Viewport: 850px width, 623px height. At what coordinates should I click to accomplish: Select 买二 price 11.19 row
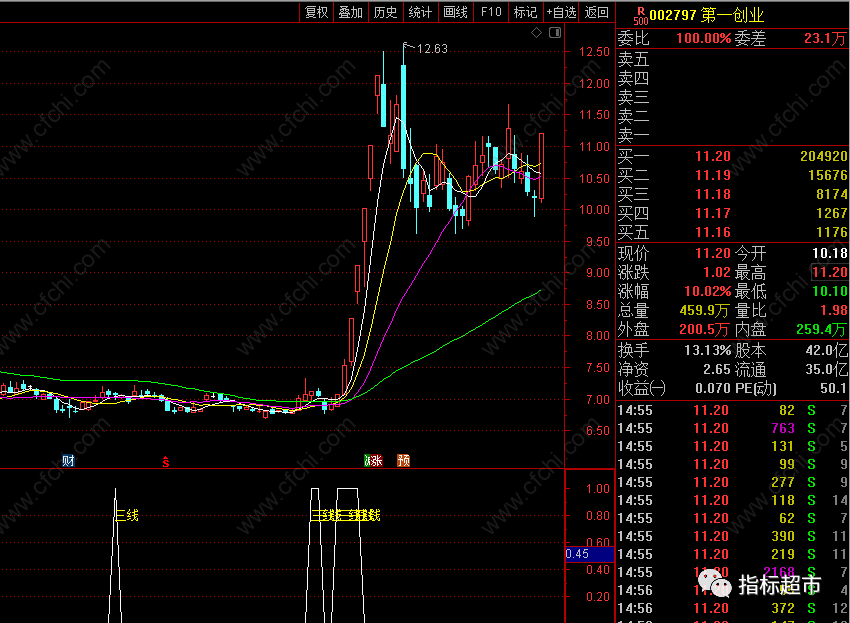[x=733, y=175]
